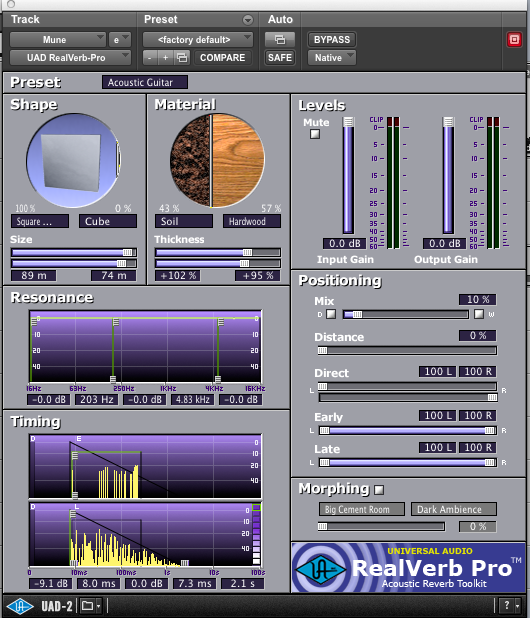Click the UA diamond logo in footer
530x618 pixels.
pyautogui.click(x=20, y=606)
